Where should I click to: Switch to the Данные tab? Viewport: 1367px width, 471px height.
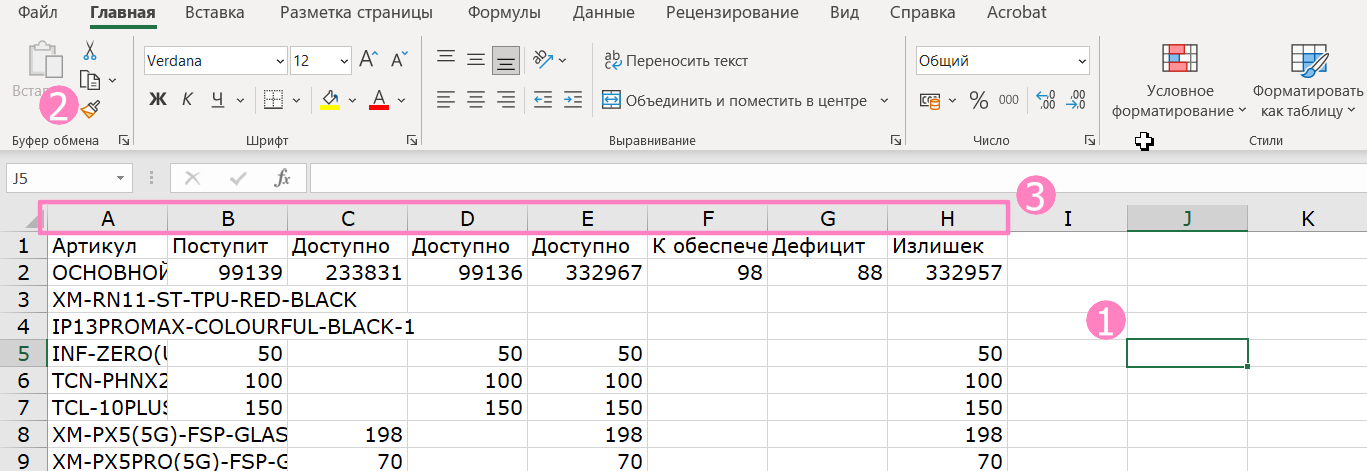604,13
